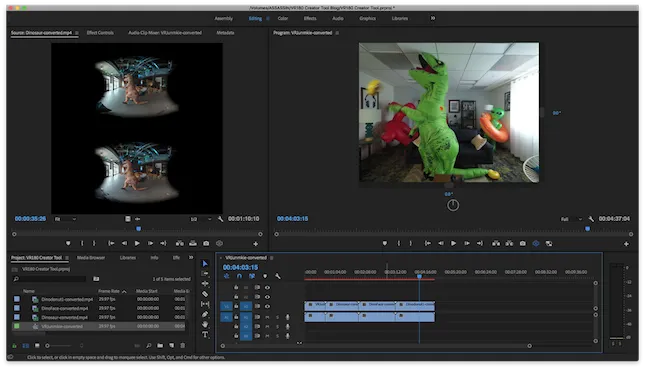Select the Ripple Edit tool
Image resolution: width=645 pixels, height=369 pixels.
click(205, 284)
